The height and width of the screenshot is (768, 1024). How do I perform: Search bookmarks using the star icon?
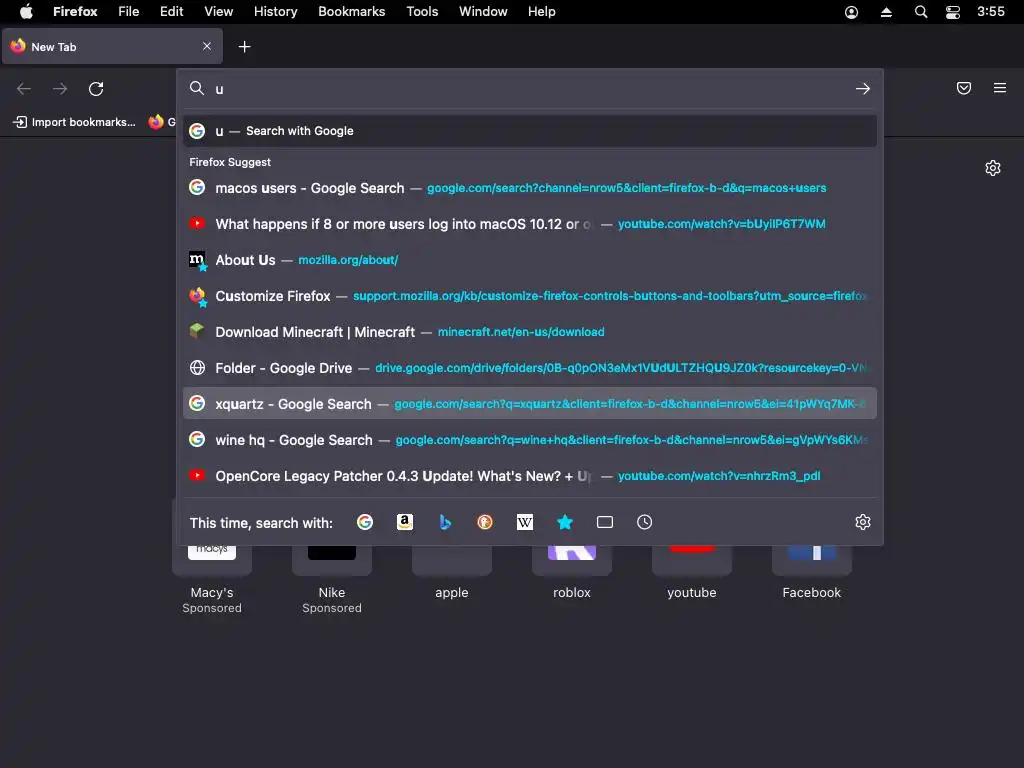click(x=565, y=522)
